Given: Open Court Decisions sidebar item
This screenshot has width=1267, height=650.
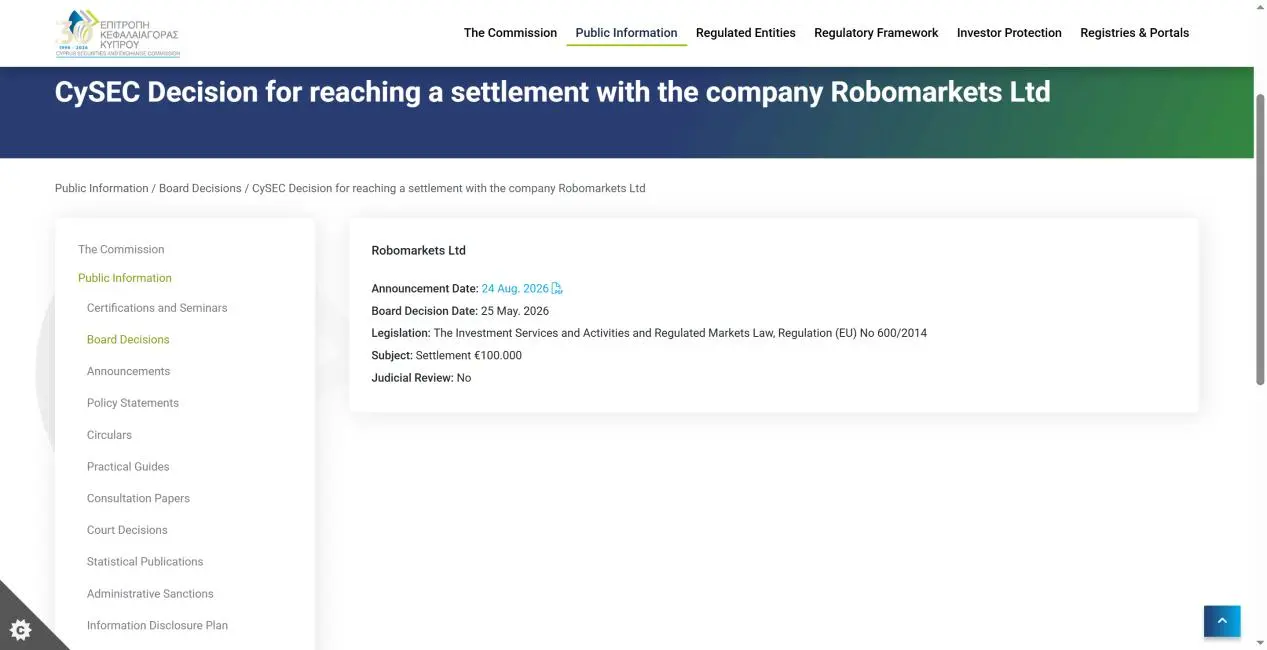Looking at the screenshot, I should pyautogui.click(x=127, y=530).
